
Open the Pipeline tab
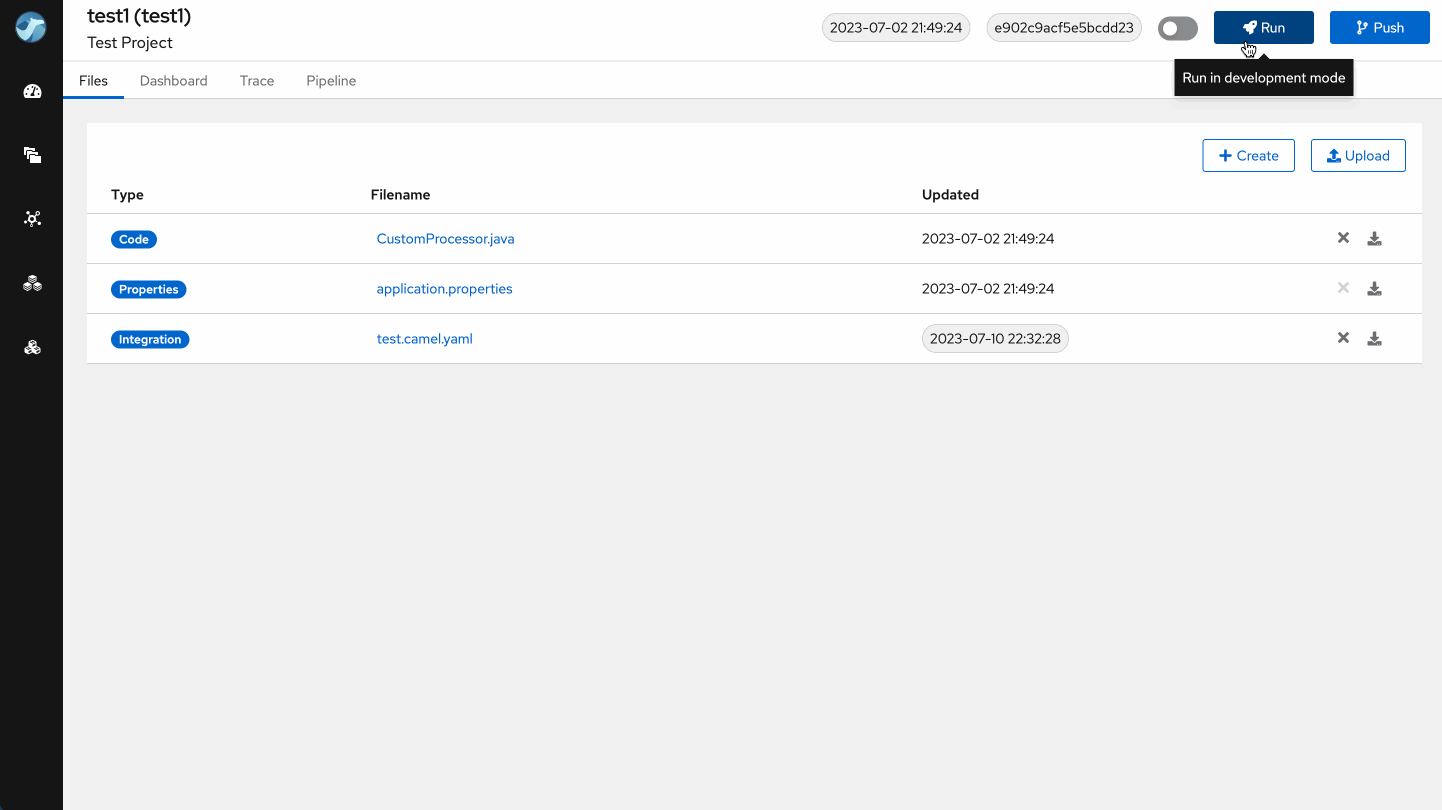(x=331, y=81)
